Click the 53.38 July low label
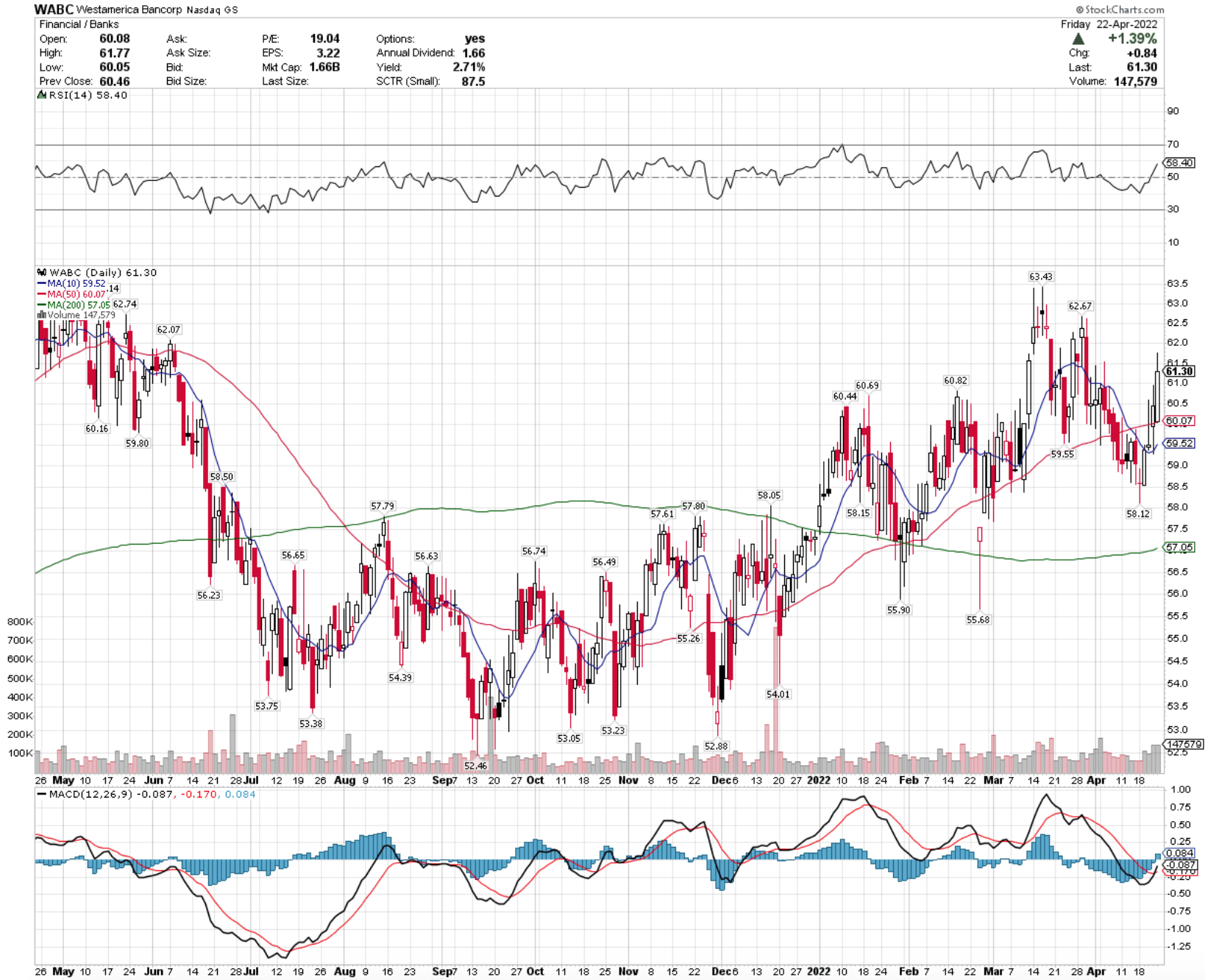Screen dimensions: 1205x980 pos(310,724)
